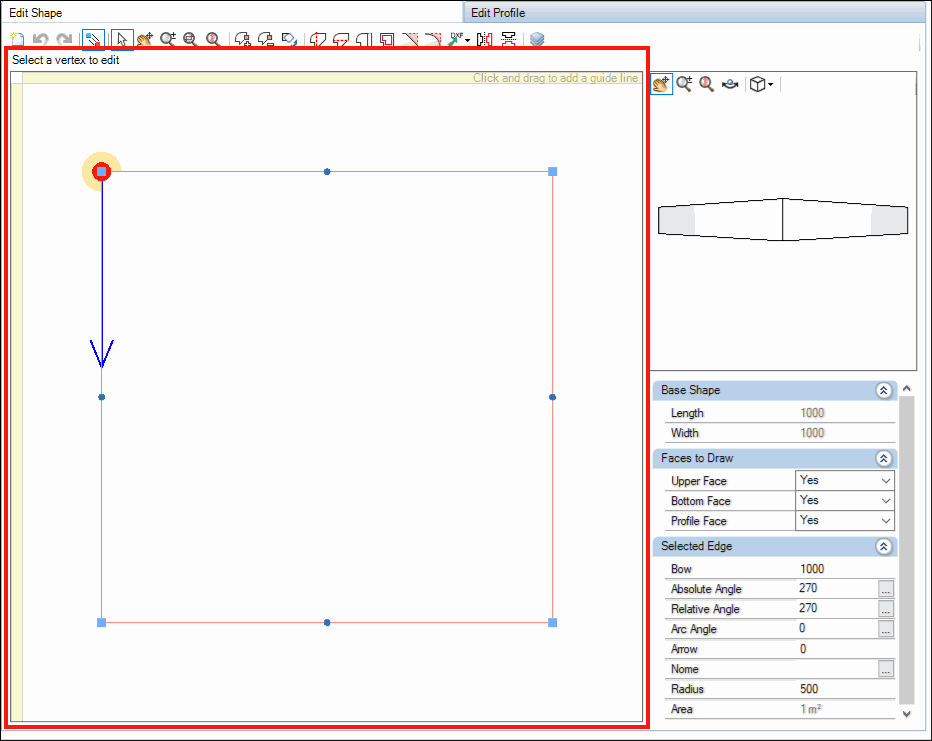This screenshot has width=932, height=741.
Task: Click the shape icon with dashed horizontal split
Action: (x=341, y=39)
